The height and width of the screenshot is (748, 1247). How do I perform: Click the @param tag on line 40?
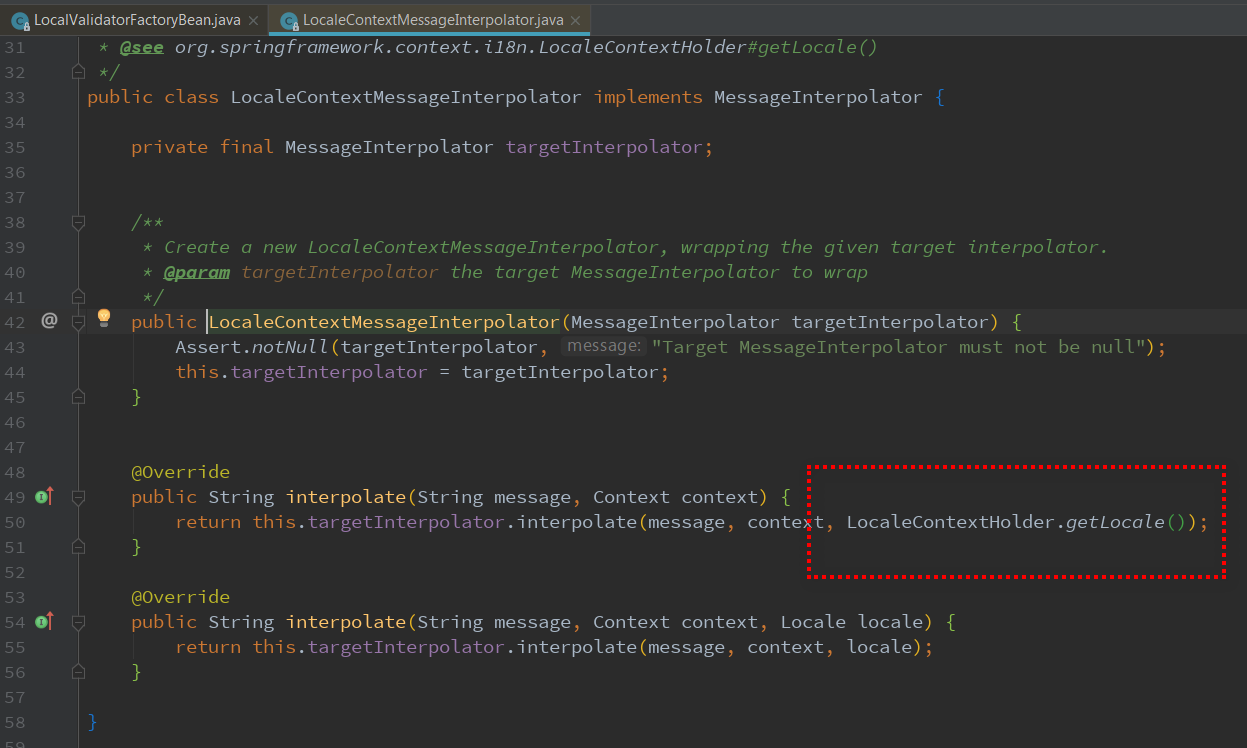(x=197, y=272)
